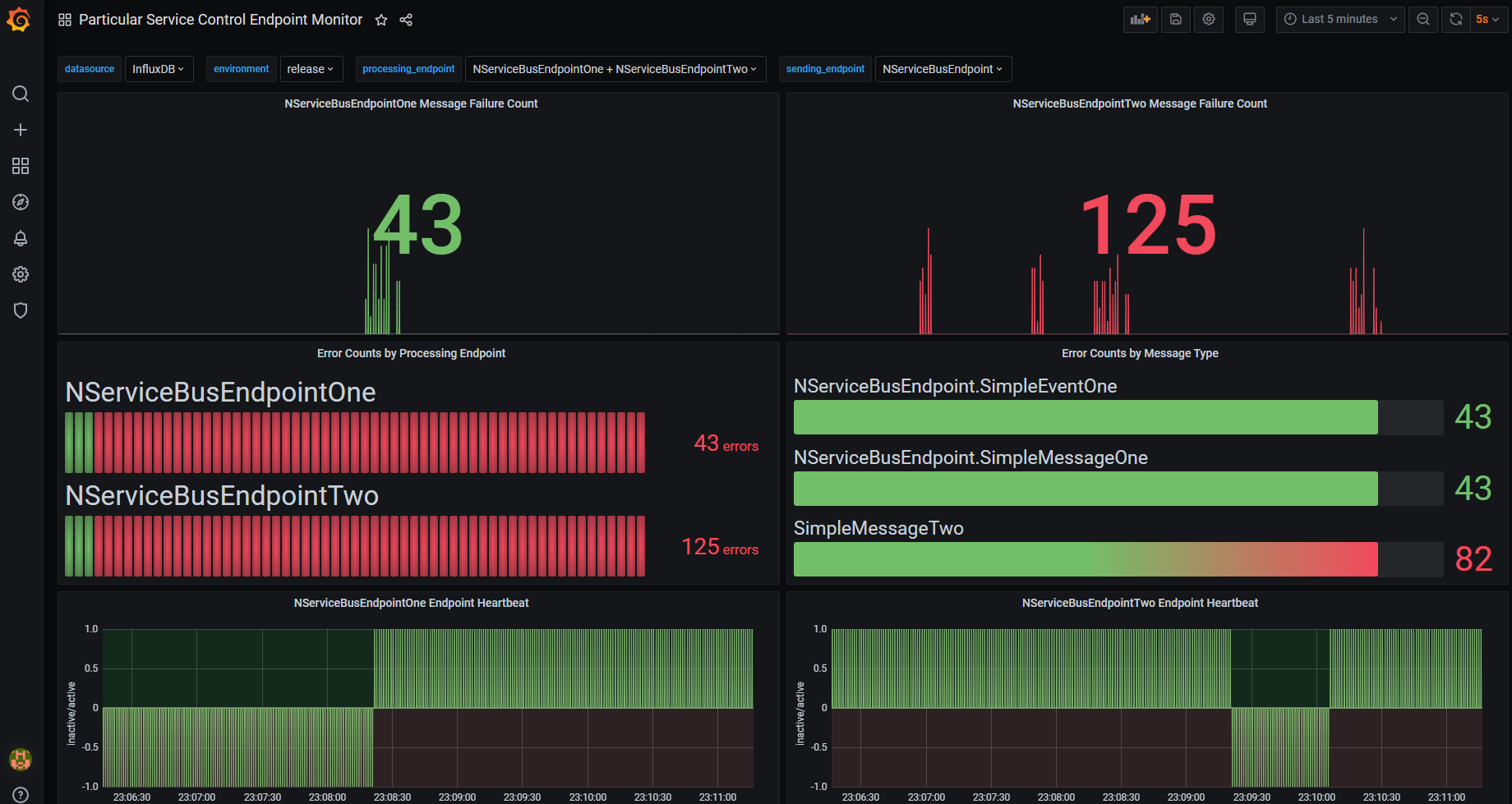Open Error Counts by Processing Endpoint panel menu
Screen dimensions: 1512x804
coord(411,353)
